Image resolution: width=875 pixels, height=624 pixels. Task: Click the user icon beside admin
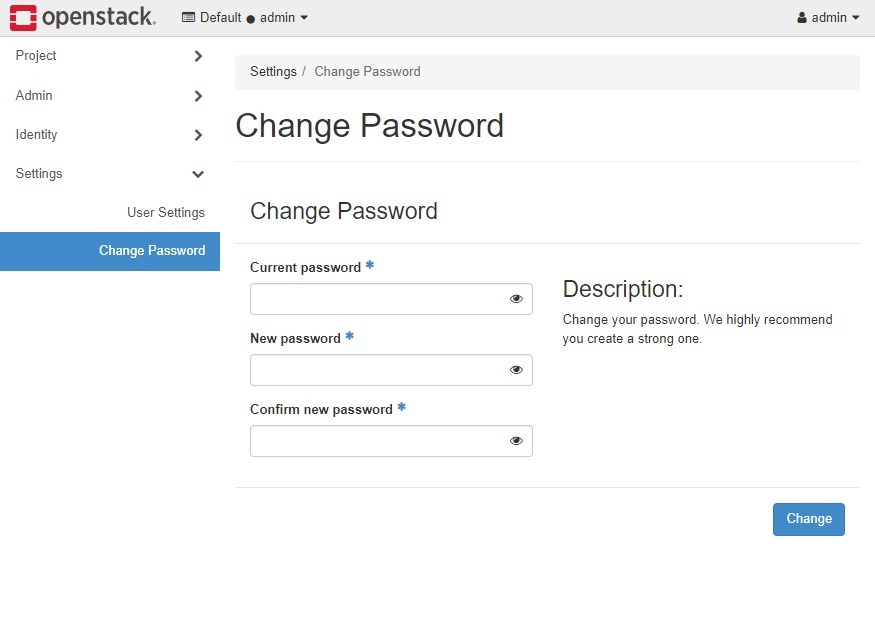[802, 17]
